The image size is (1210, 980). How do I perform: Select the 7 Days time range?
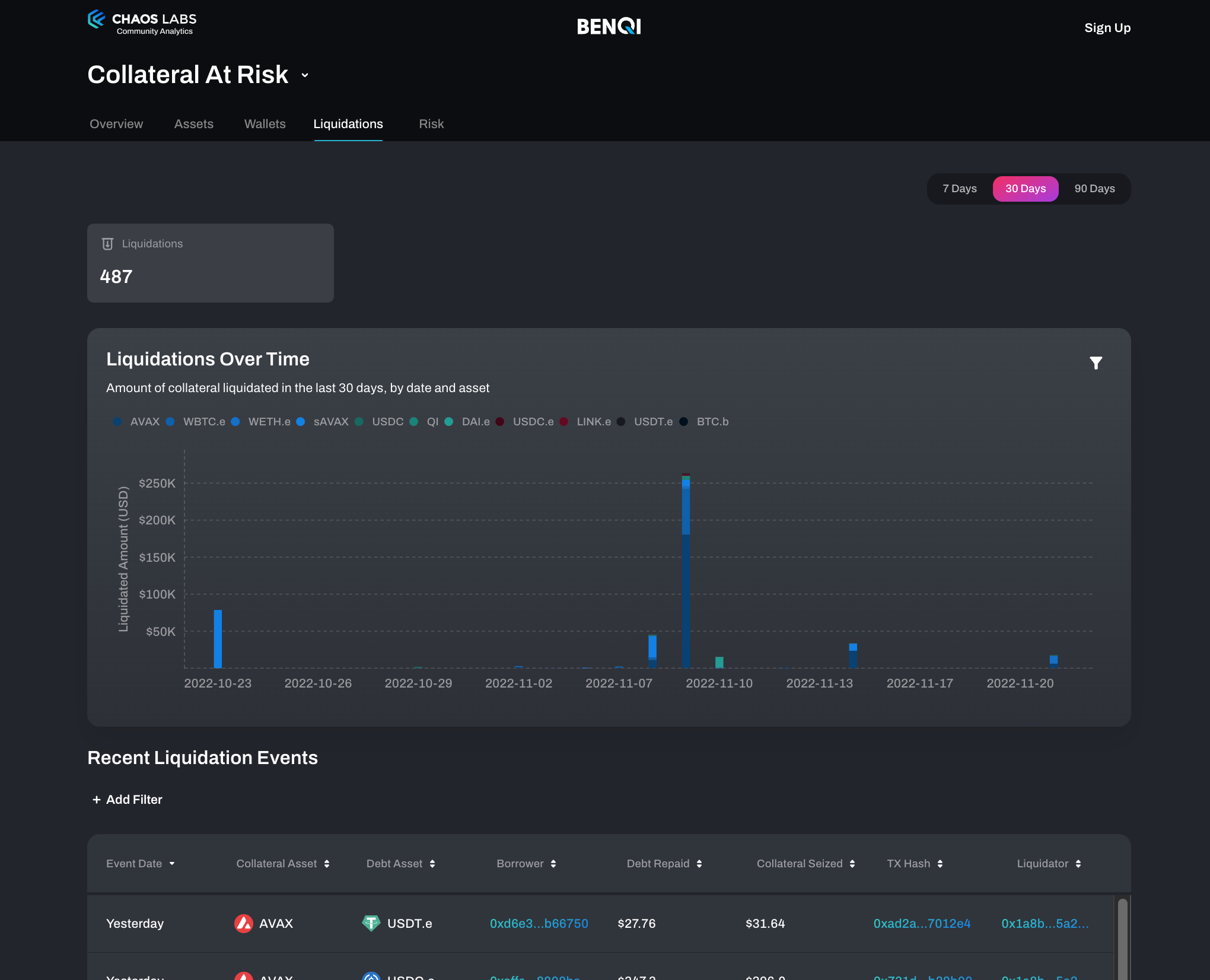tap(959, 189)
